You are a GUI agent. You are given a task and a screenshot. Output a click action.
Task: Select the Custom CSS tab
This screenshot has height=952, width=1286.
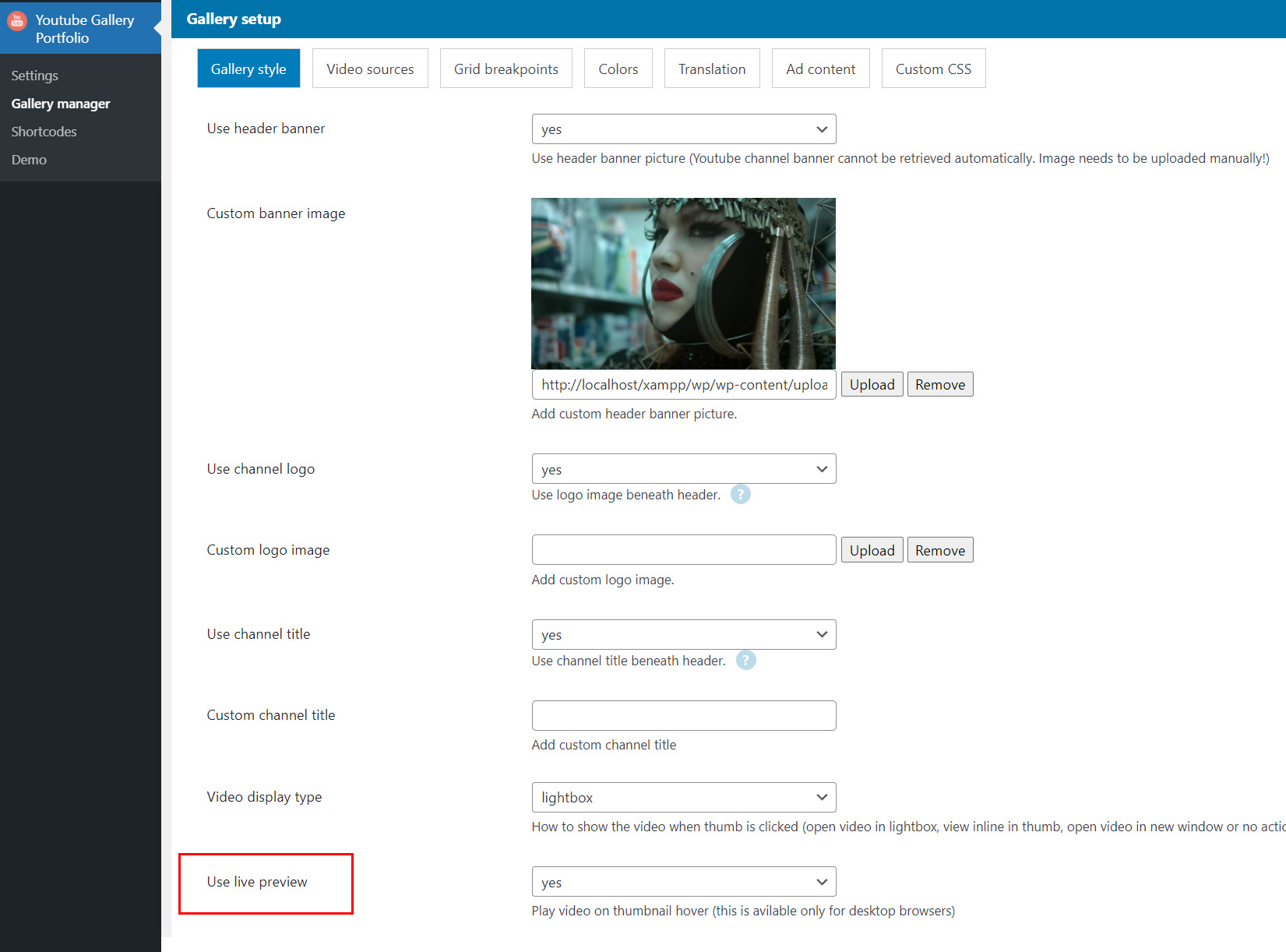[x=932, y=69]
